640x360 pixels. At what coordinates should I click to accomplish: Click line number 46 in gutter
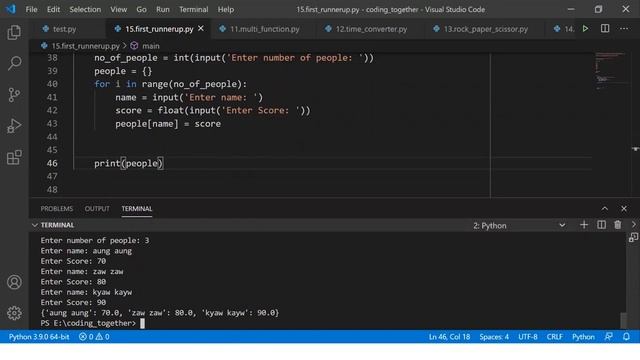(52, 163)
